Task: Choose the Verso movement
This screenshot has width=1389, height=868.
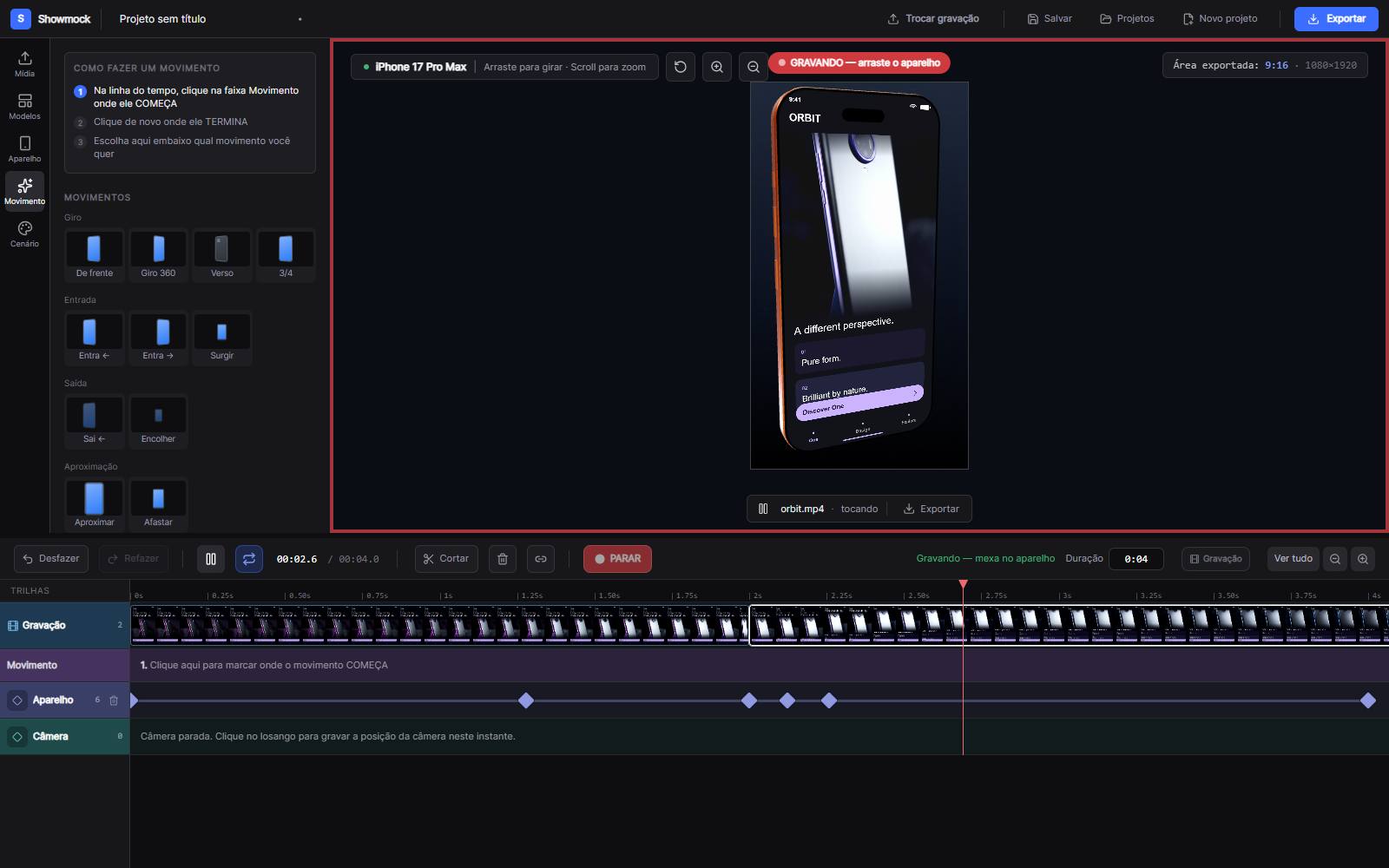Action: (x=222, y=256)
